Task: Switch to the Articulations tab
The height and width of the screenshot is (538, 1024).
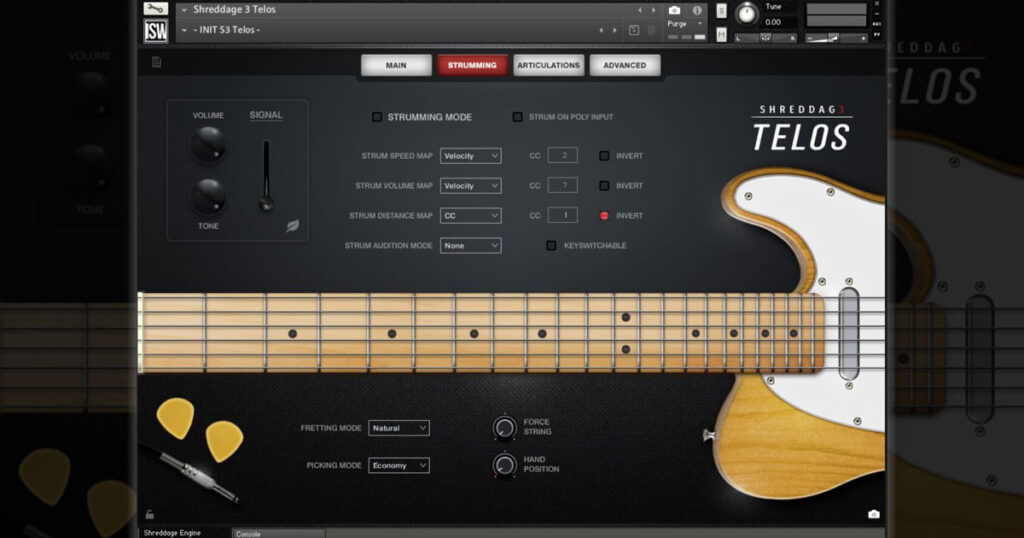Action: click(x=548, y=66)
